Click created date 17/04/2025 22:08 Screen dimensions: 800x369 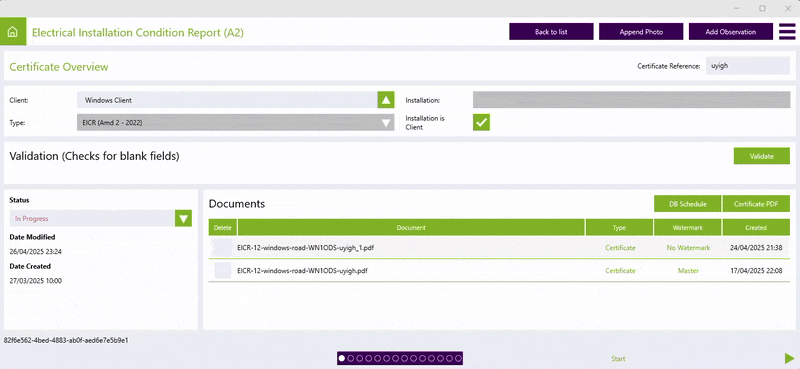(757, 270)
